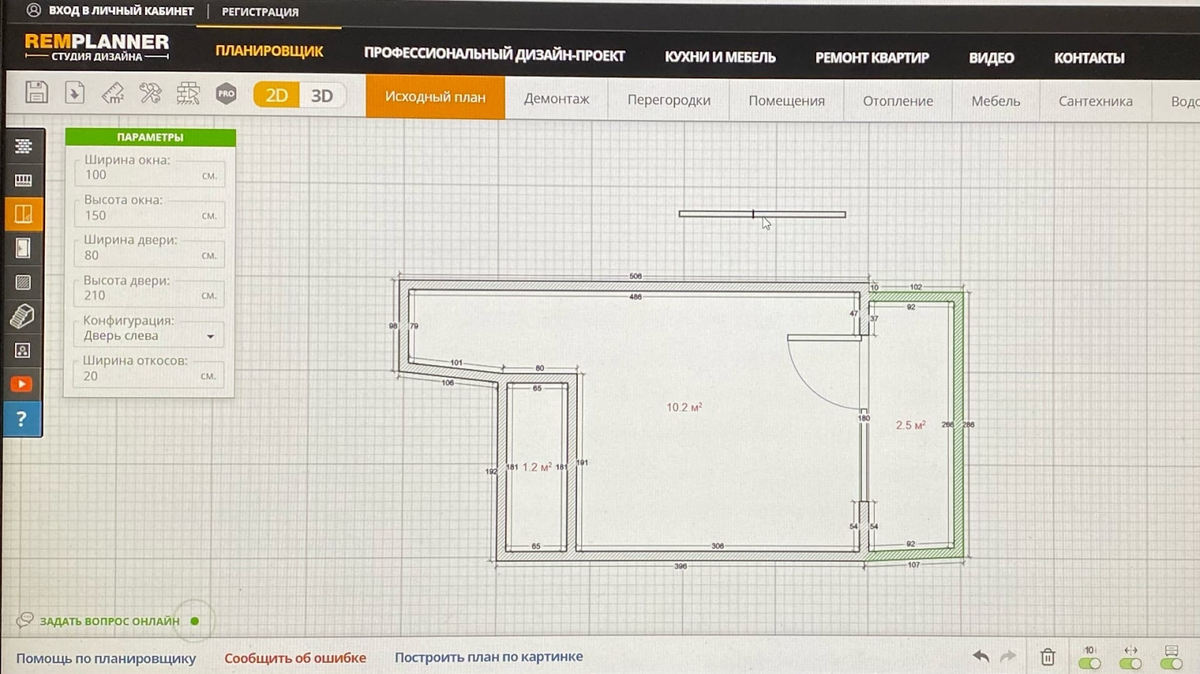Click the 2.5 м² room area label
Viewport: 1200px width, 674px height.
pyautogui.click(x=910, y=425)
